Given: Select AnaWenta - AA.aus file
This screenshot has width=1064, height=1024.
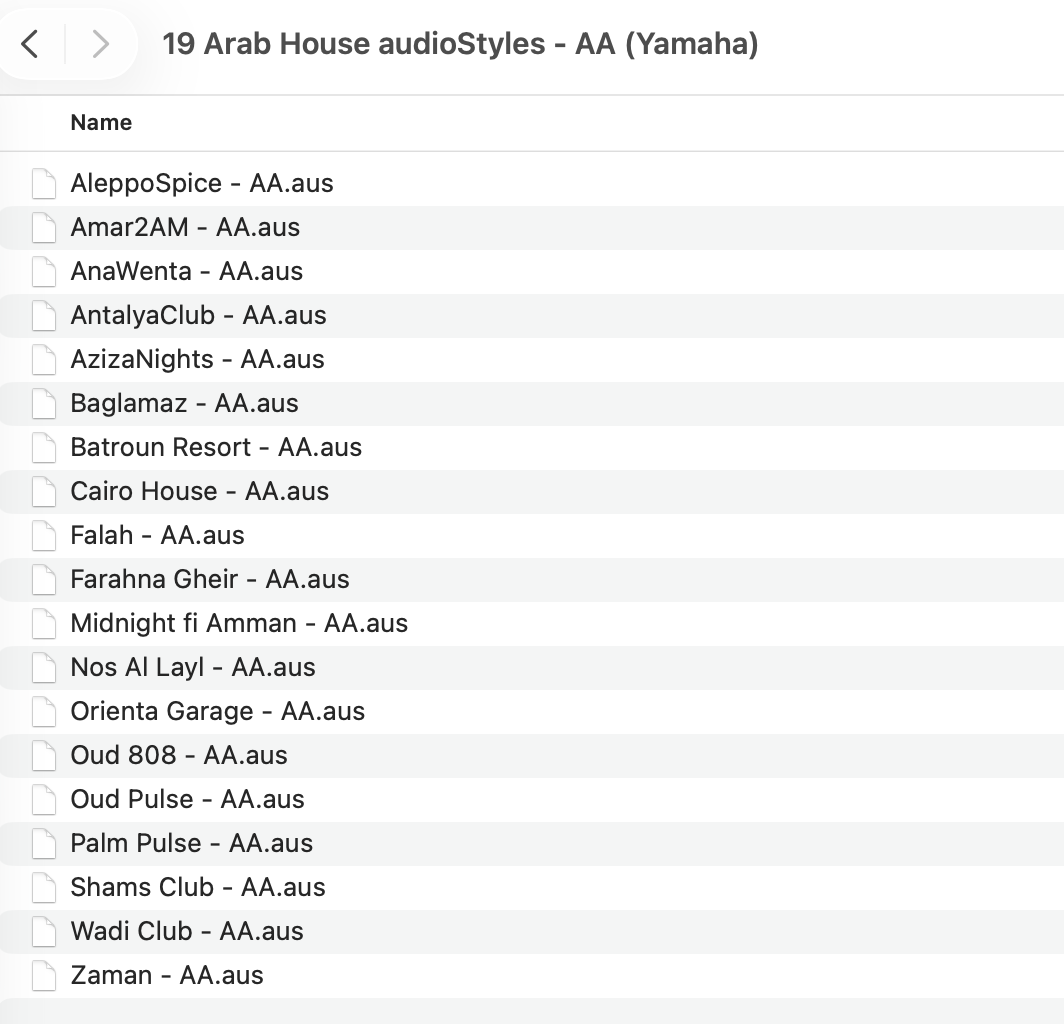Looking at the screenshot, I should click(186, 272).
